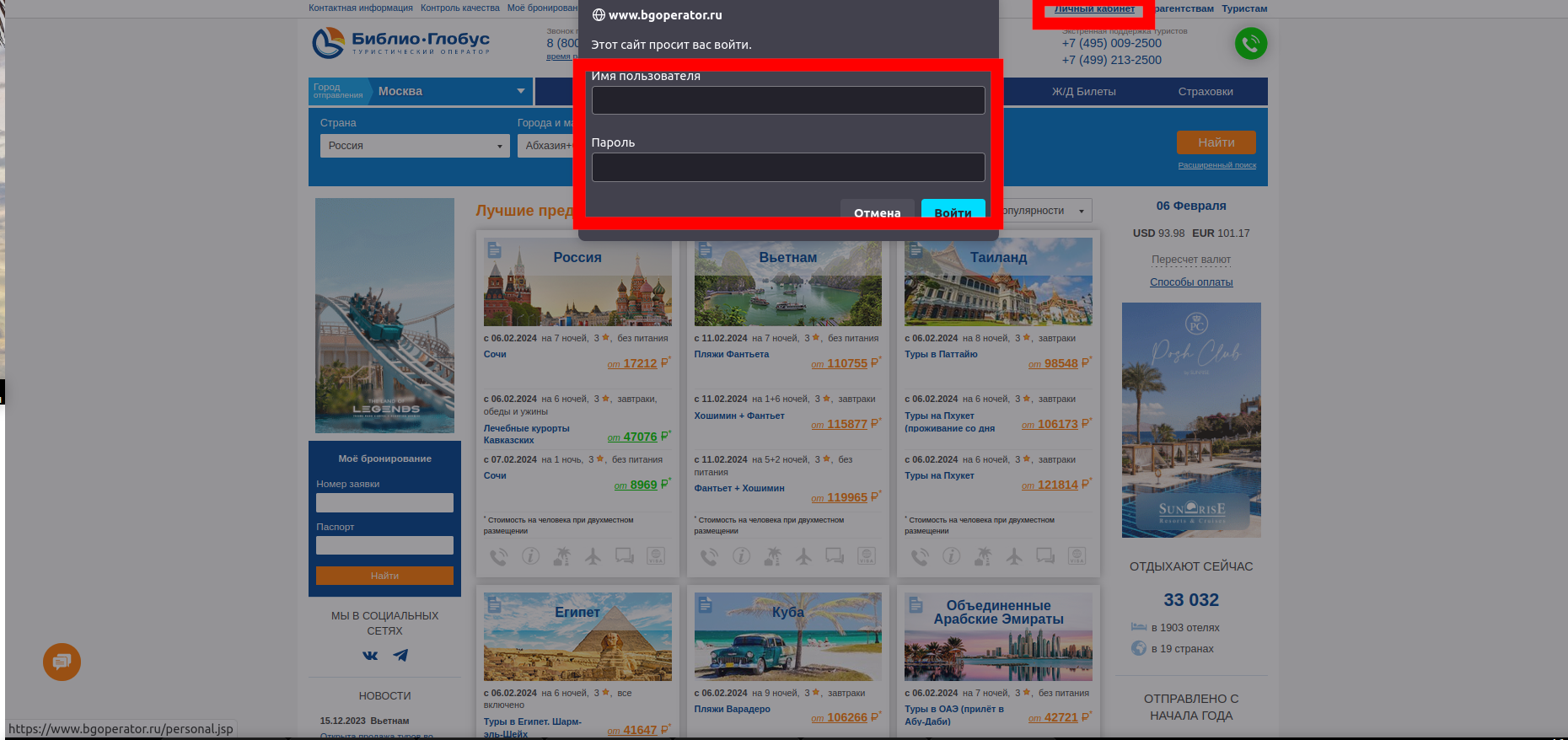Viewport: 1568px width, 740px height.
Task: Open the Страна dropdown showing Россия
Action: point(414,146)
